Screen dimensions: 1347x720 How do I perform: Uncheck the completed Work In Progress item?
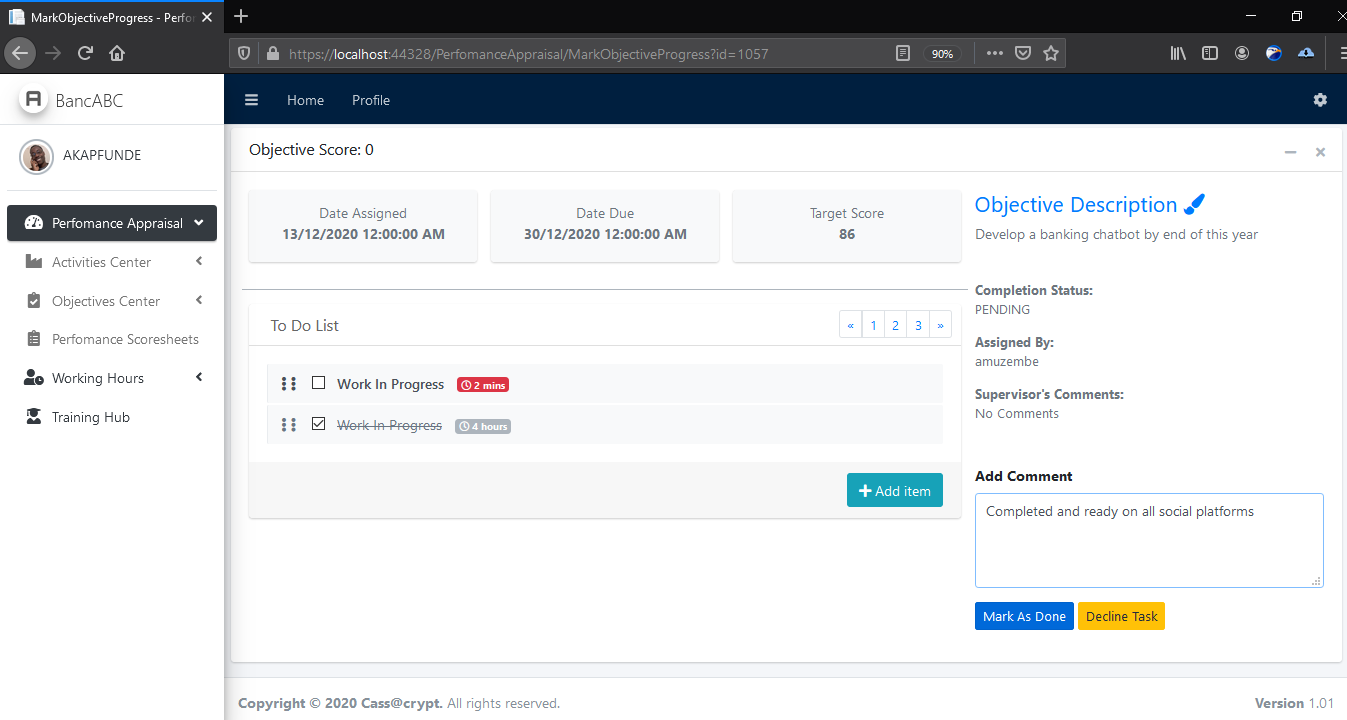click(x=319, y=424)
